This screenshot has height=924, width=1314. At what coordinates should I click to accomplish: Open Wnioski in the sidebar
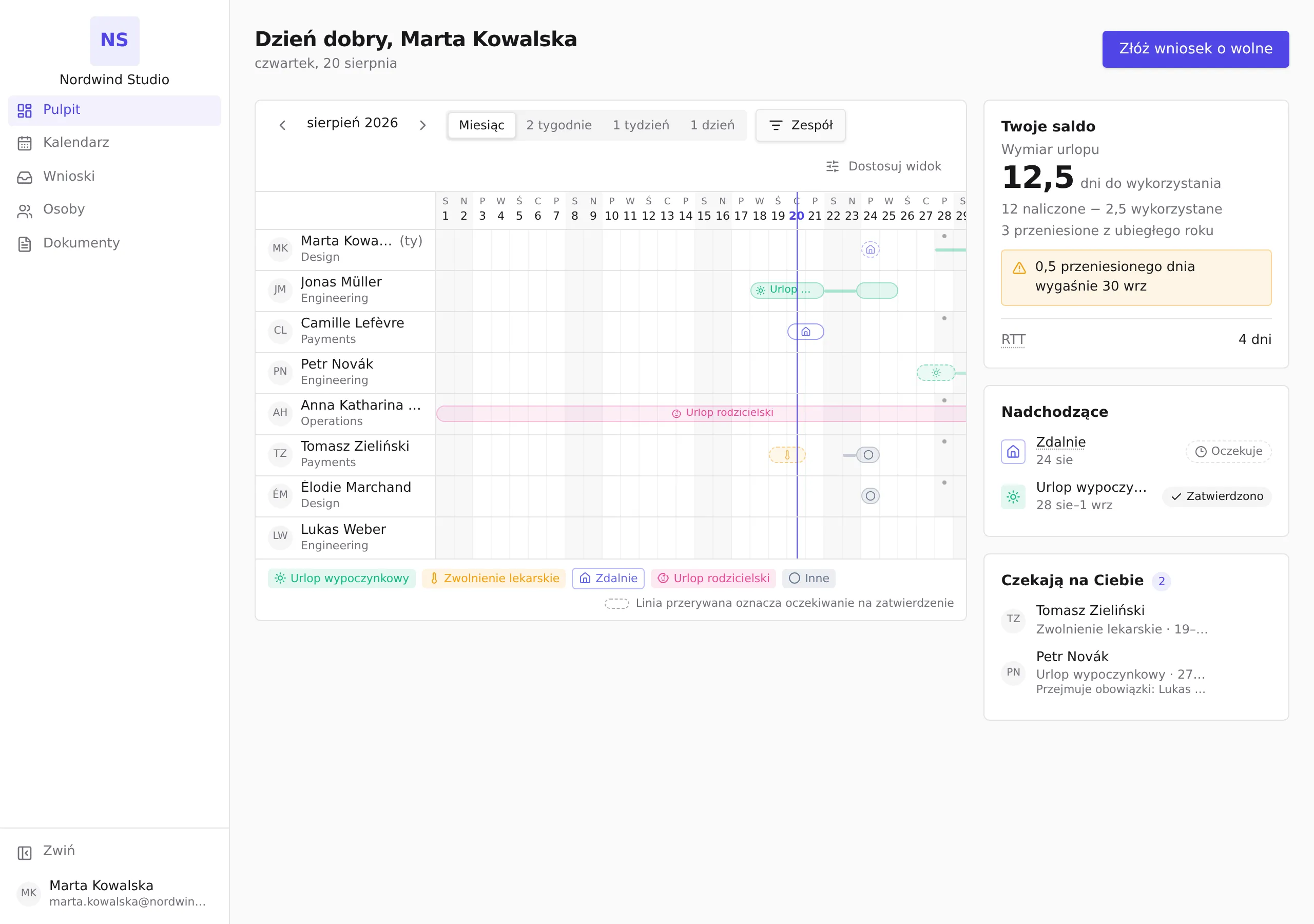click(x=114, y=177)
